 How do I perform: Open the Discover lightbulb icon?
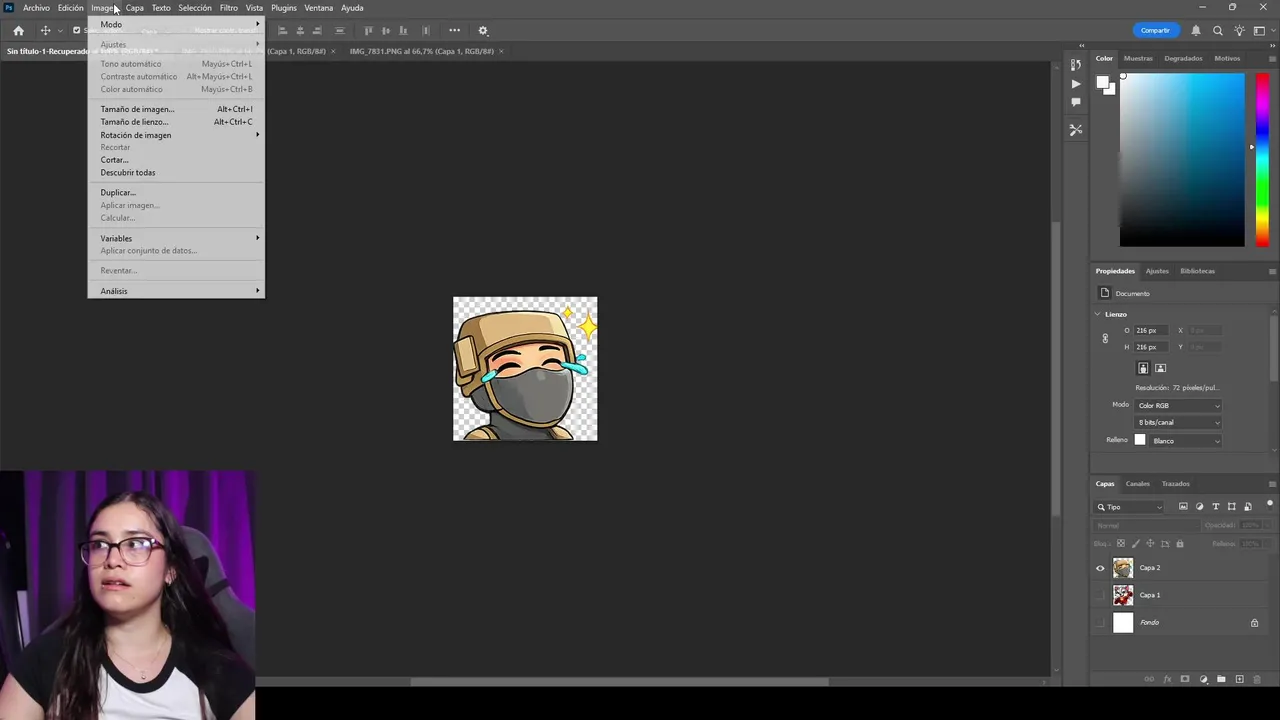tap(1240, 31)
